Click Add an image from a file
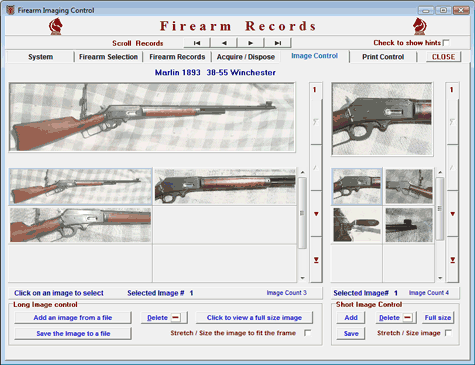475x365 pixels. (73, 318)
